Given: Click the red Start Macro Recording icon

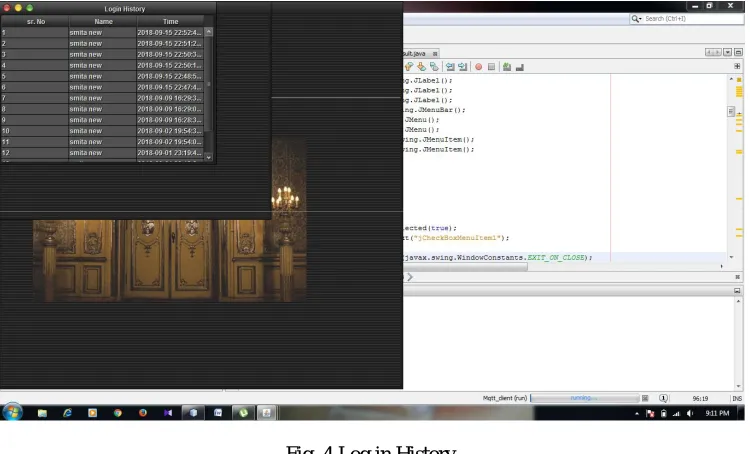Looking at the screenshot, I should 478,67.
